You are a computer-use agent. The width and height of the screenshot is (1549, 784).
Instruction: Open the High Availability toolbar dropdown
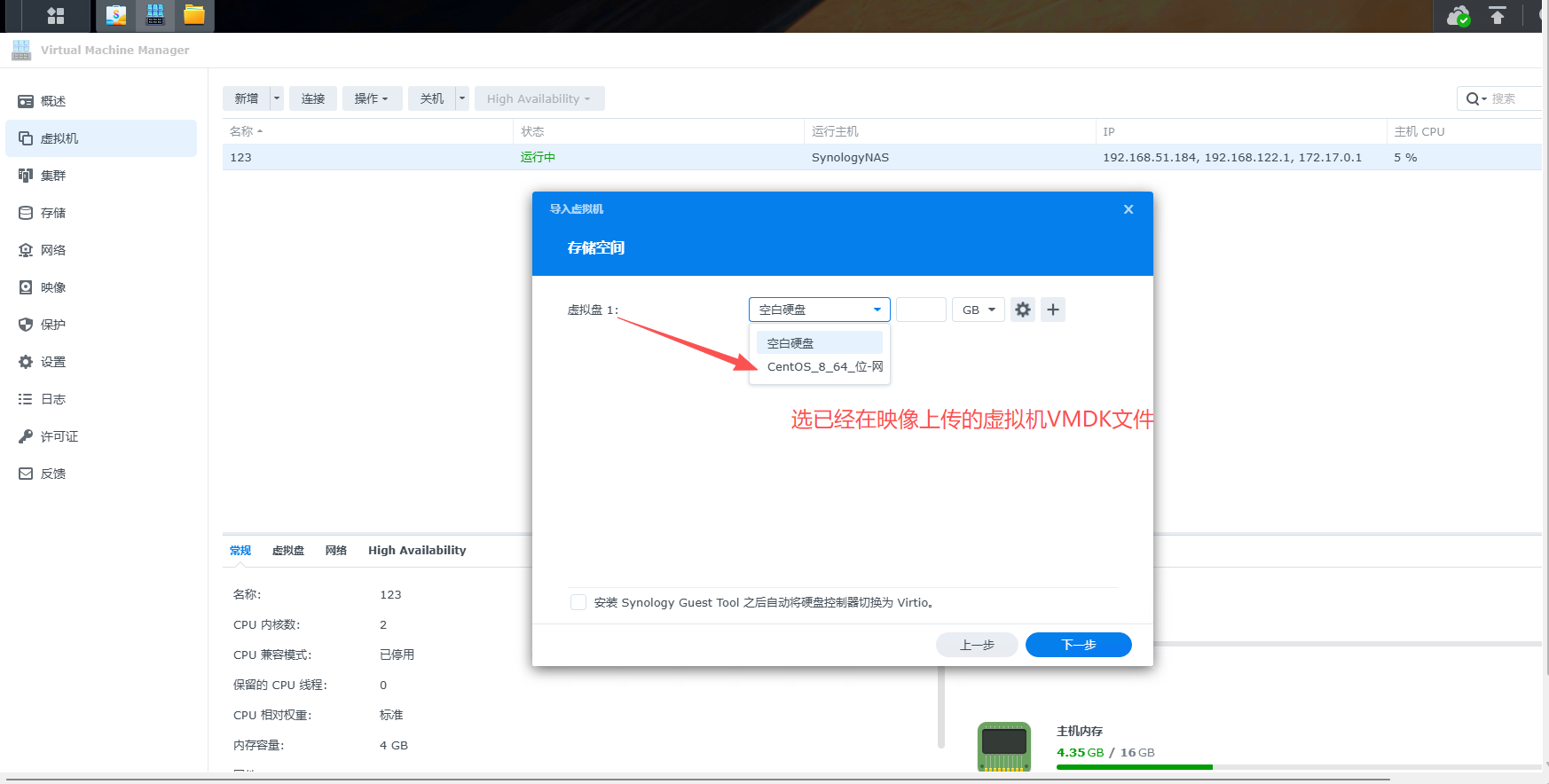coord(539,98)
